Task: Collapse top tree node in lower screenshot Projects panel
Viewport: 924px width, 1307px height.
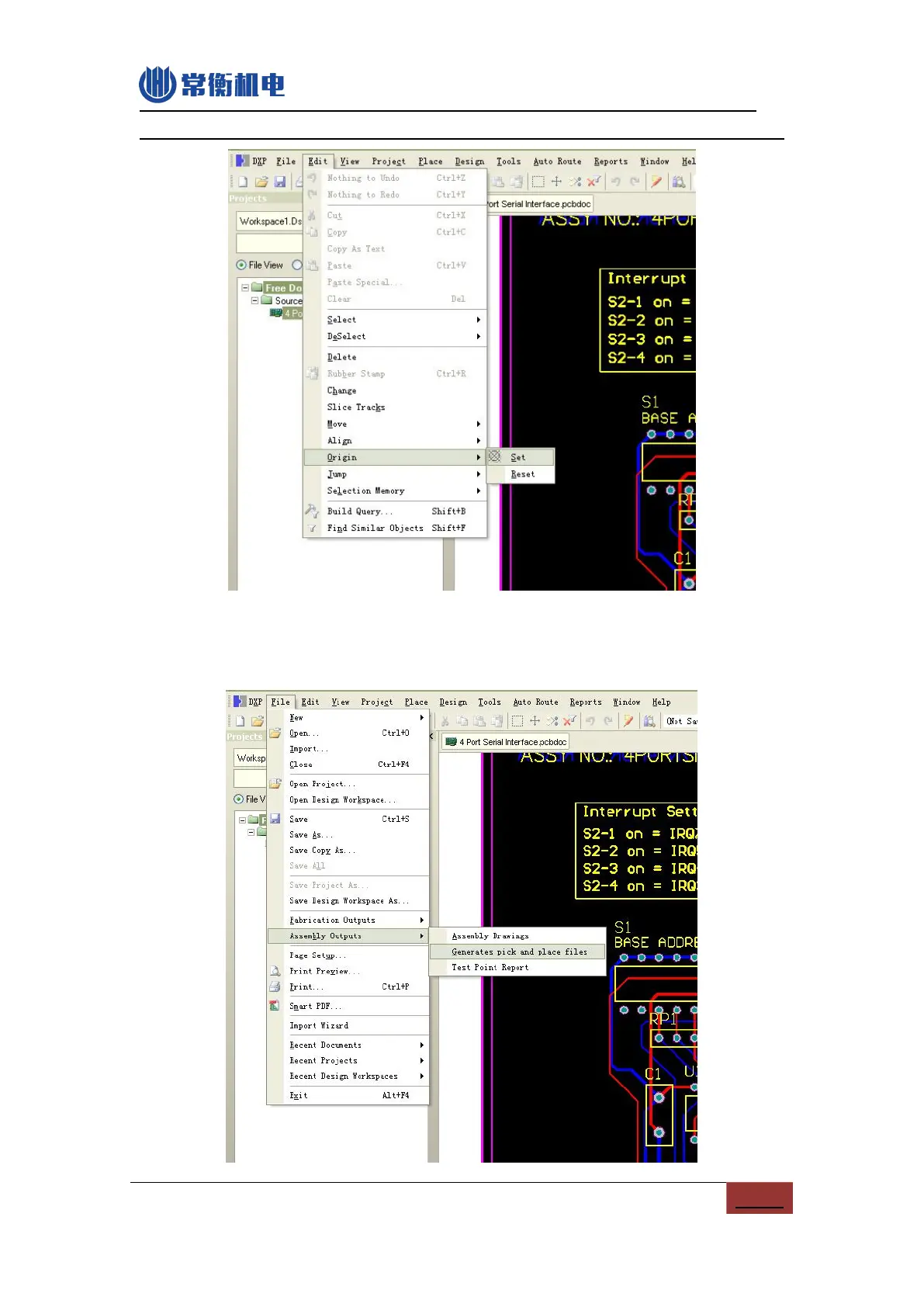Action: [x=243, y=820]
